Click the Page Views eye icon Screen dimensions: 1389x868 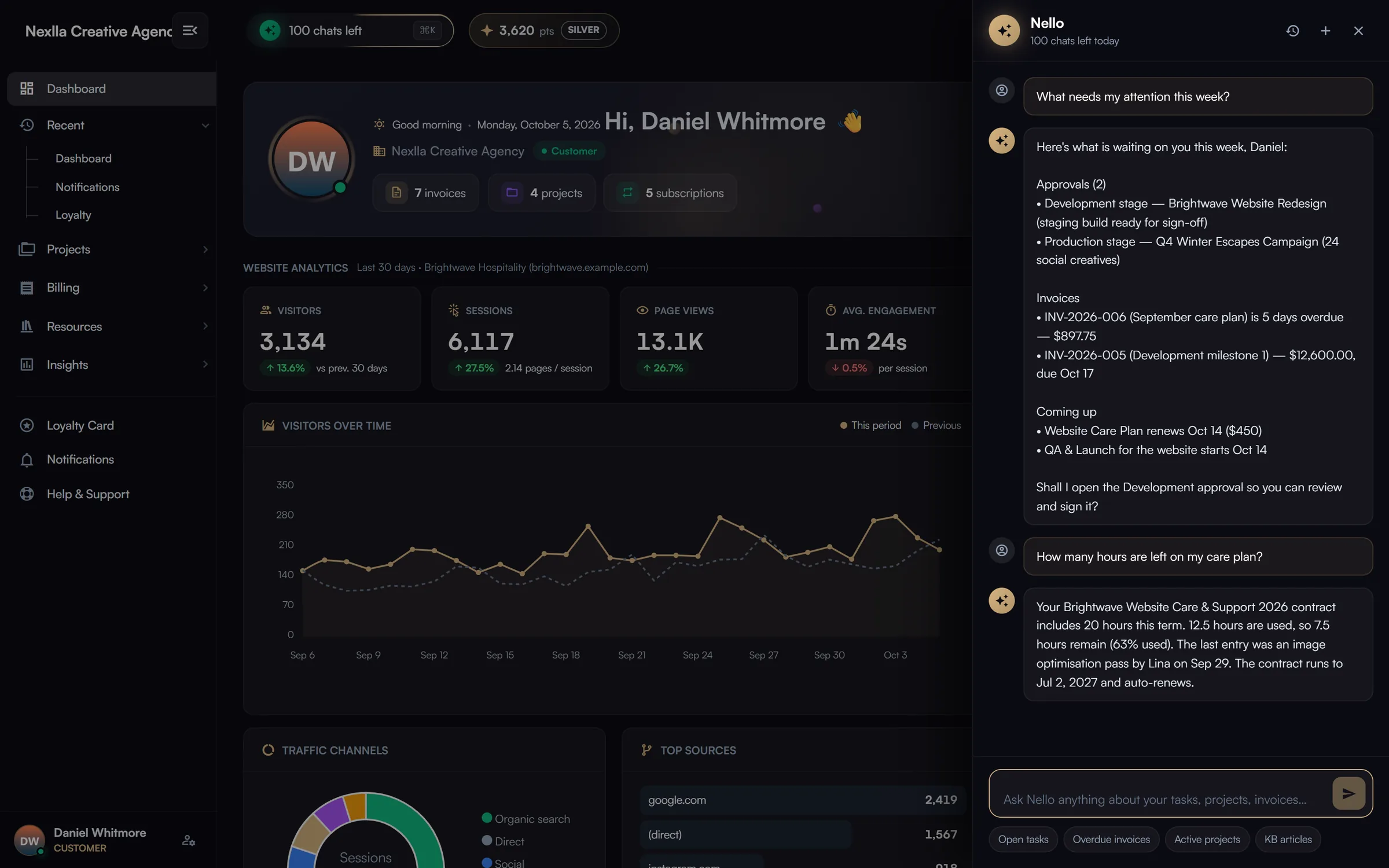[x=642, y=310]
